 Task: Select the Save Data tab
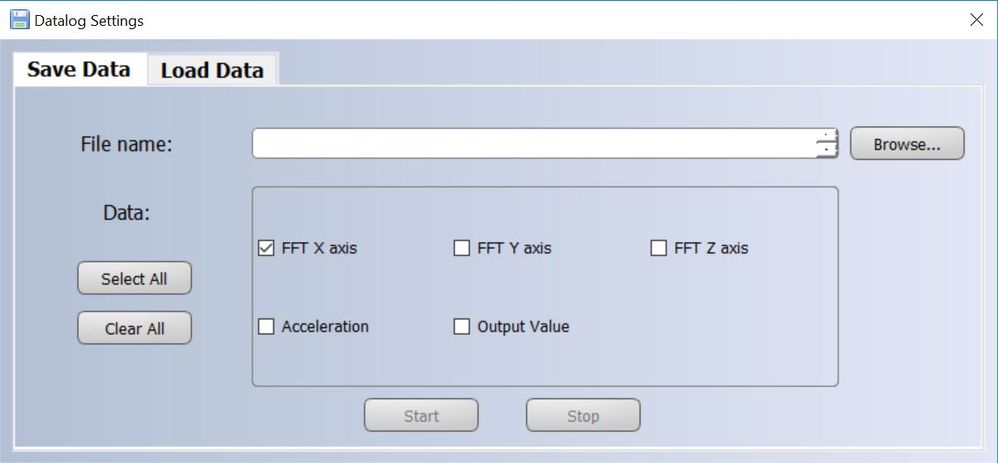79,69
